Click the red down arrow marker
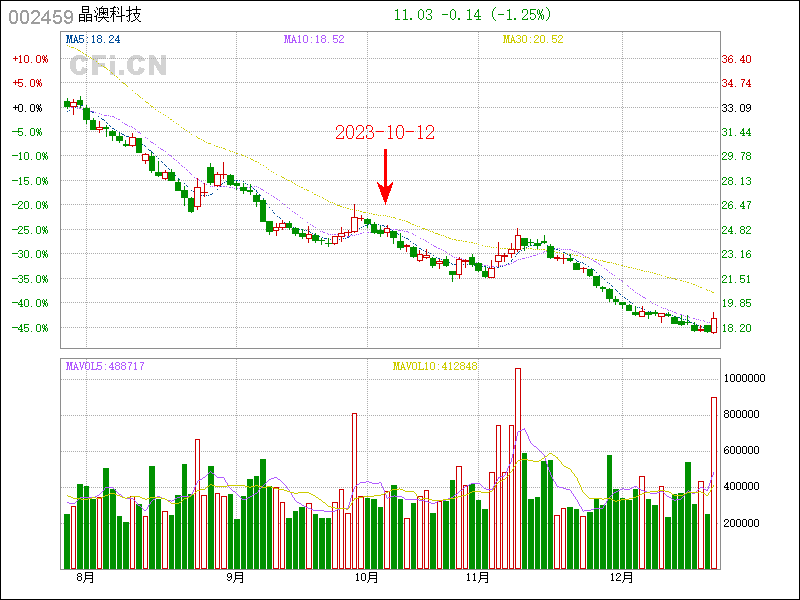The image size is (800, 600). click(x=385, y=176)
